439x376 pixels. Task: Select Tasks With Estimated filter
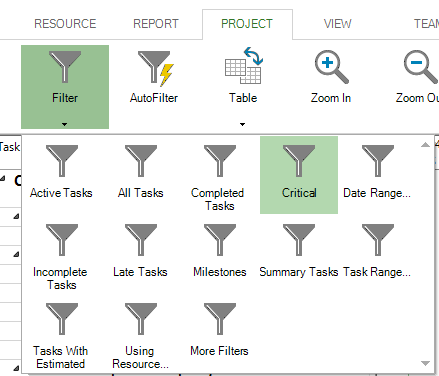coord(61,333)
